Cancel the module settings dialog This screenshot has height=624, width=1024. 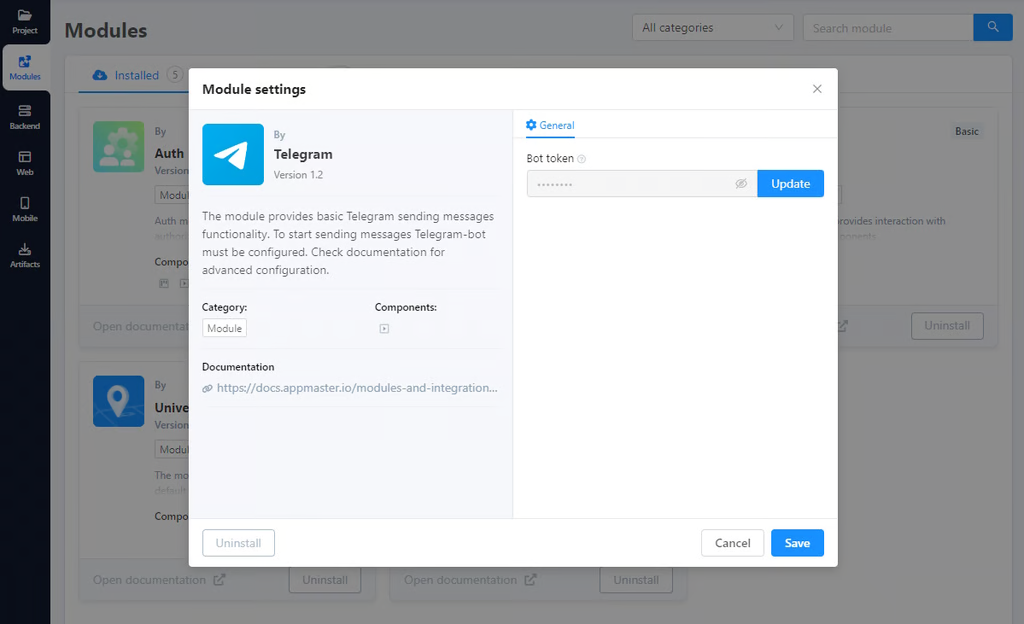[x=732, y=543]
